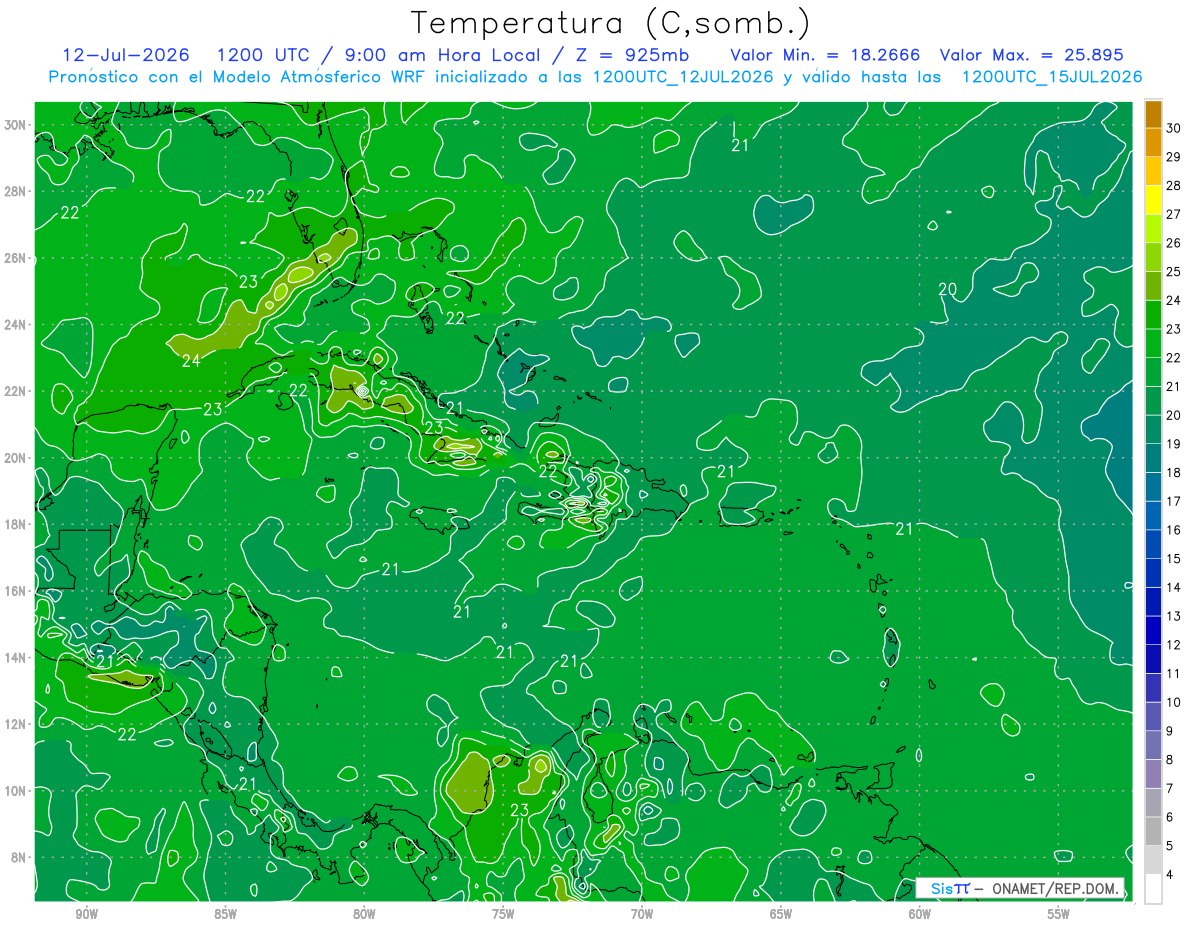Click the light gray swatch between 4 and 5
1200x927 pixels.
[1153, 860]
